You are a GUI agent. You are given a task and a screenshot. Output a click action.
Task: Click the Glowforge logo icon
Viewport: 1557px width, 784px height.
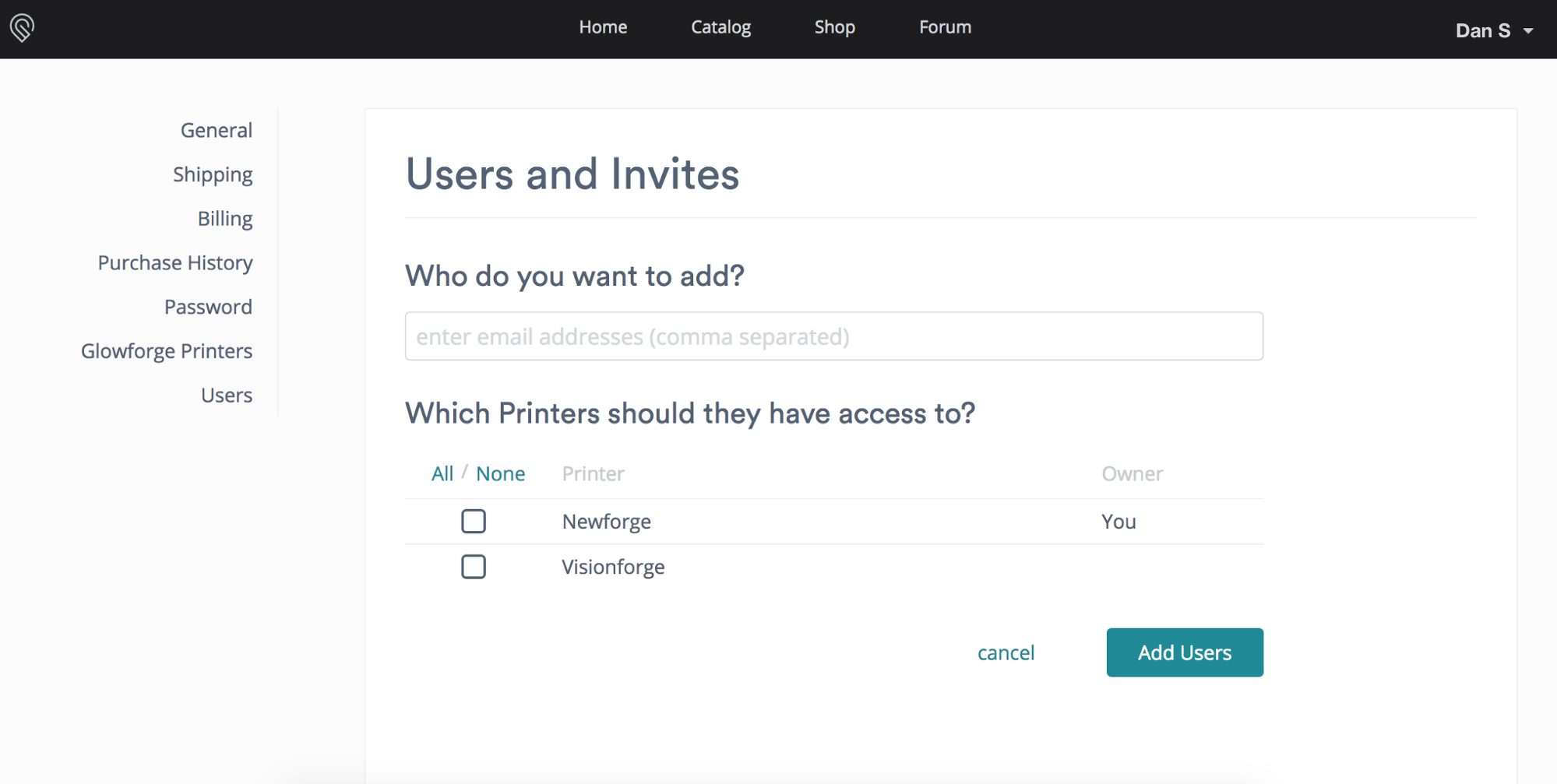pyautogui.click(x=22, y=28)
